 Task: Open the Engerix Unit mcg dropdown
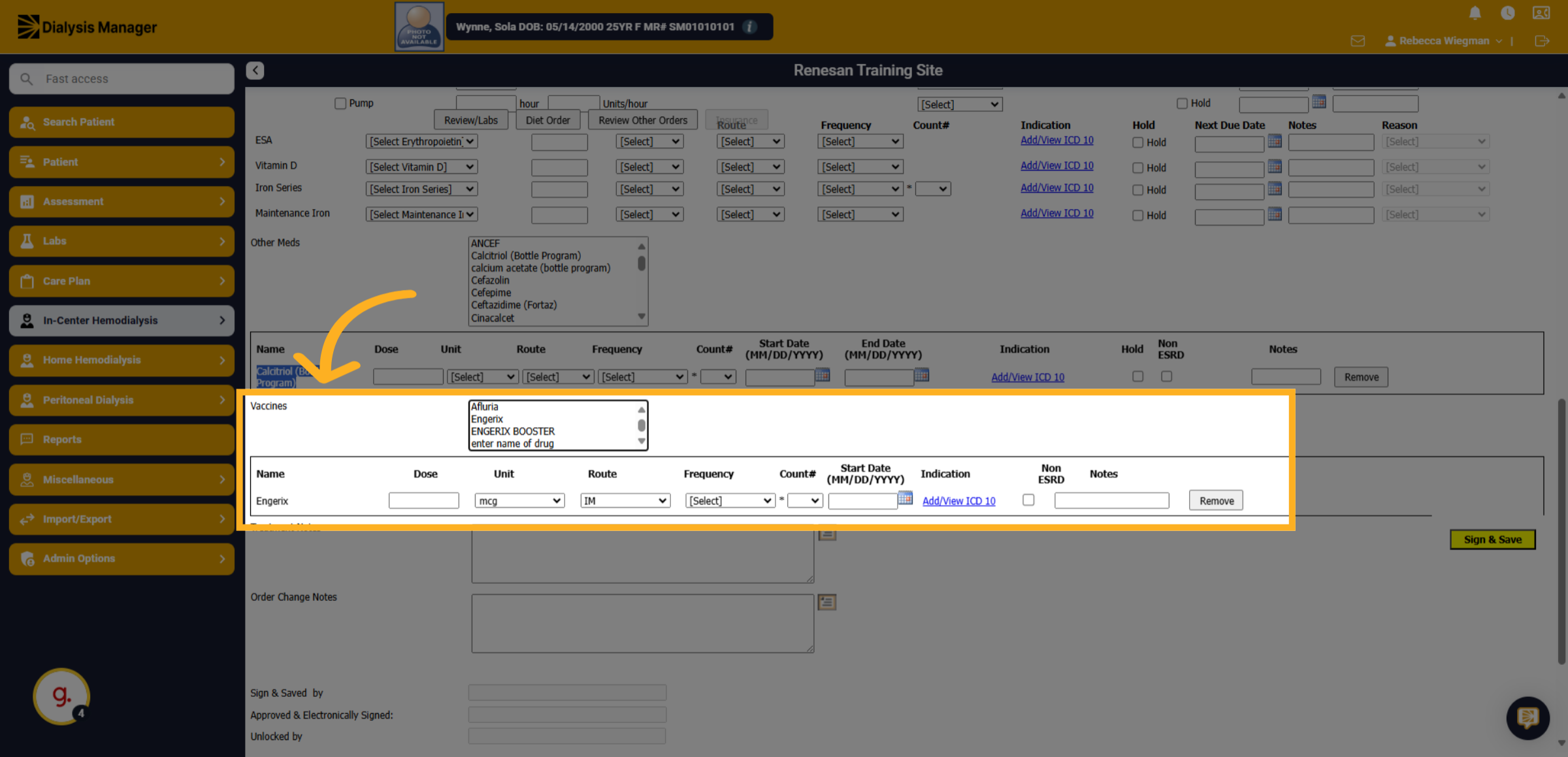click(x=519, y=501)
